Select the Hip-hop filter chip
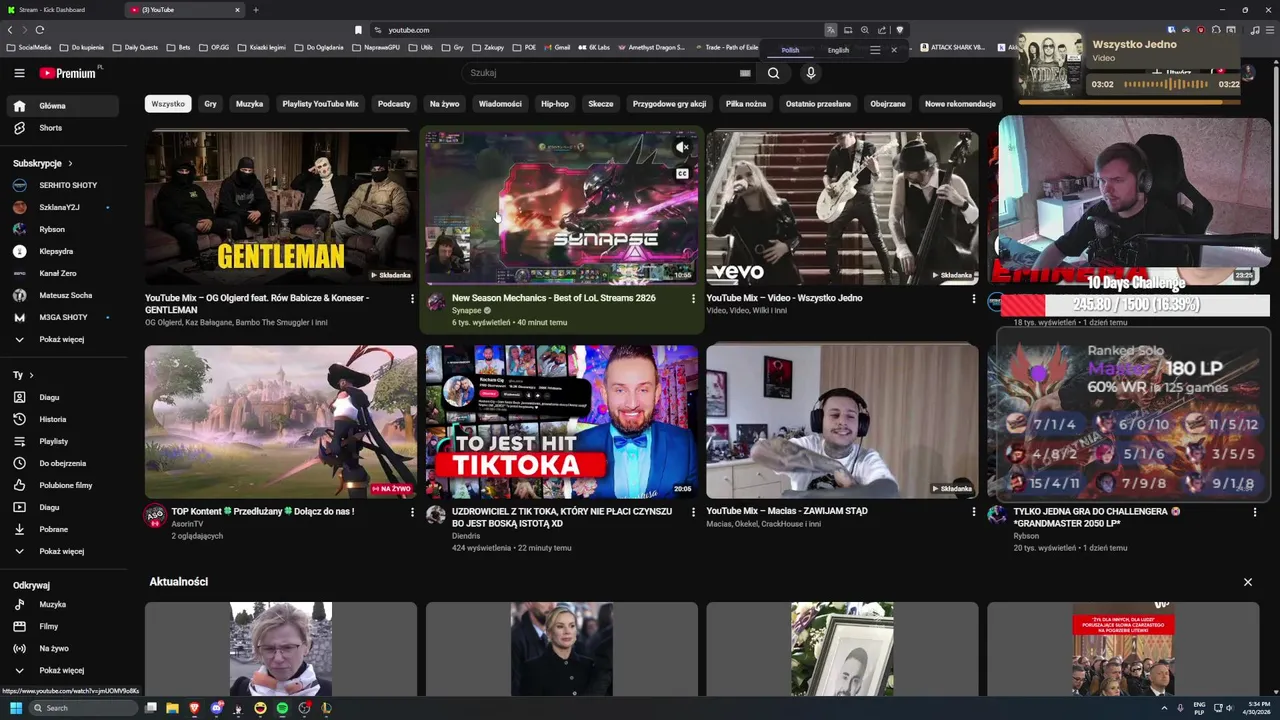This screenshot has height=720, width=1280. click(x=555, y=104)
